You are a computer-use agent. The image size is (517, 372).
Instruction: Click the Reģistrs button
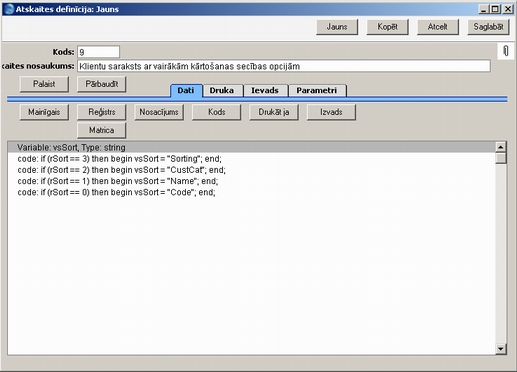click(102, 112)
